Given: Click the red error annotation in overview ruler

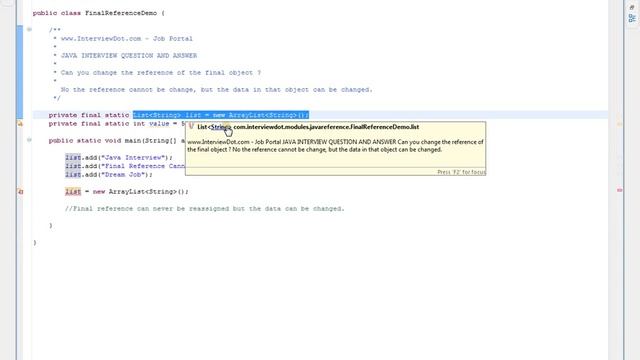Looking at the screenshot, I should click(x=620, y=190).
